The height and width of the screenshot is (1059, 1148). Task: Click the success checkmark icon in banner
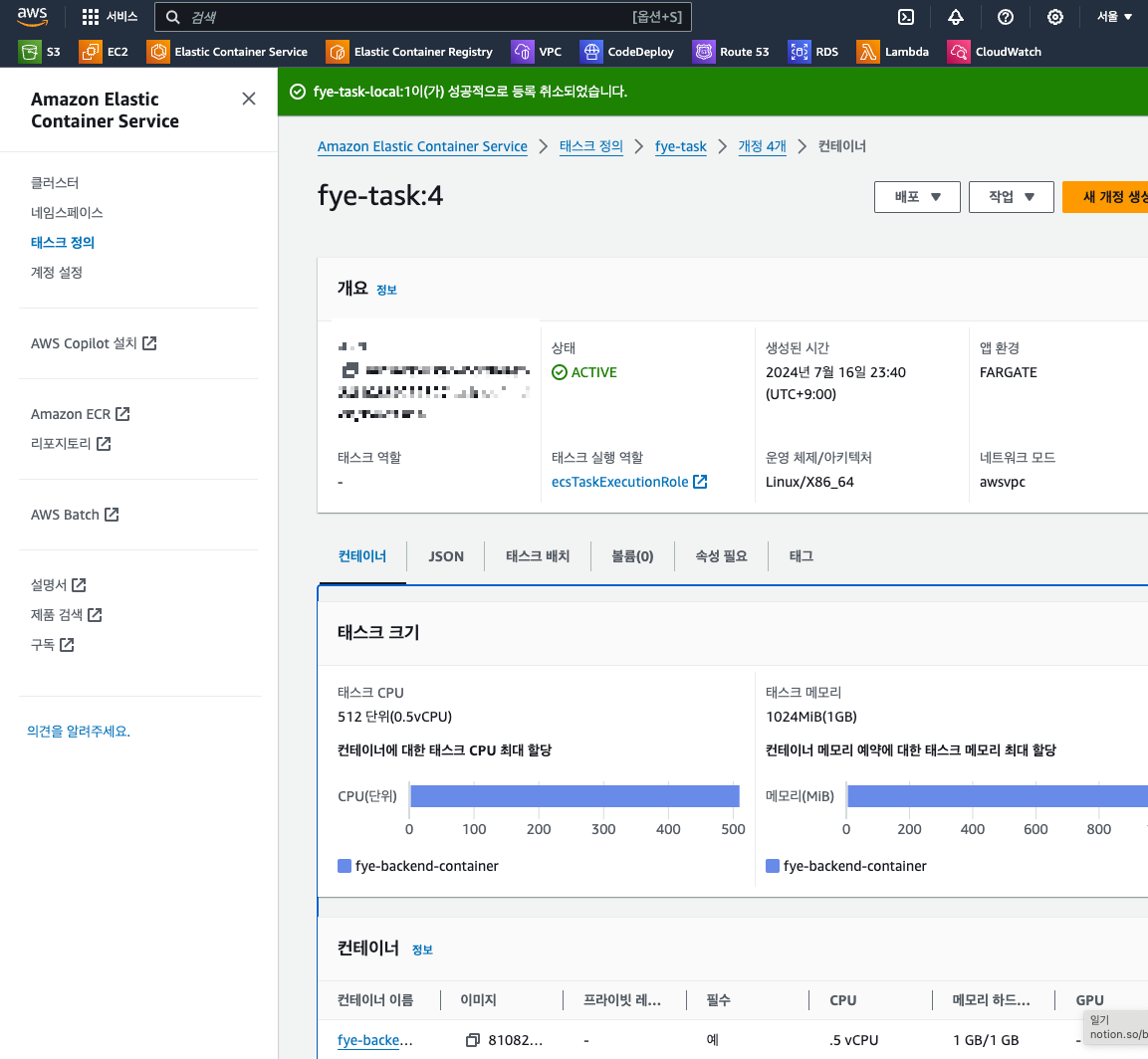coord(298,92)
